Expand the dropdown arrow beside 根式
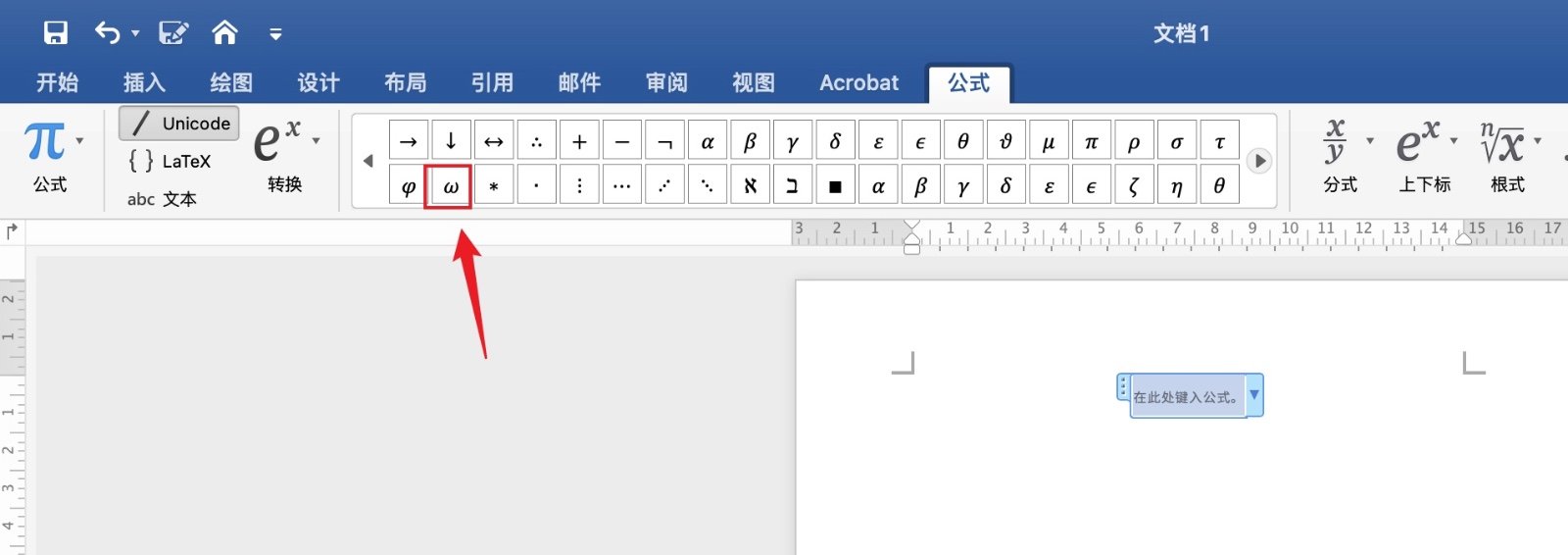This screenshot has height=555, width=1568. [1538, 141]
